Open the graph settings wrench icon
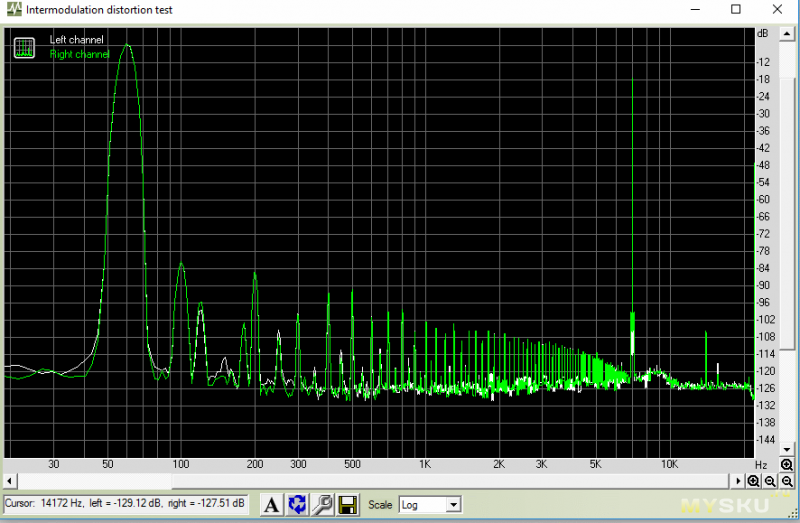 click(322, 505)
